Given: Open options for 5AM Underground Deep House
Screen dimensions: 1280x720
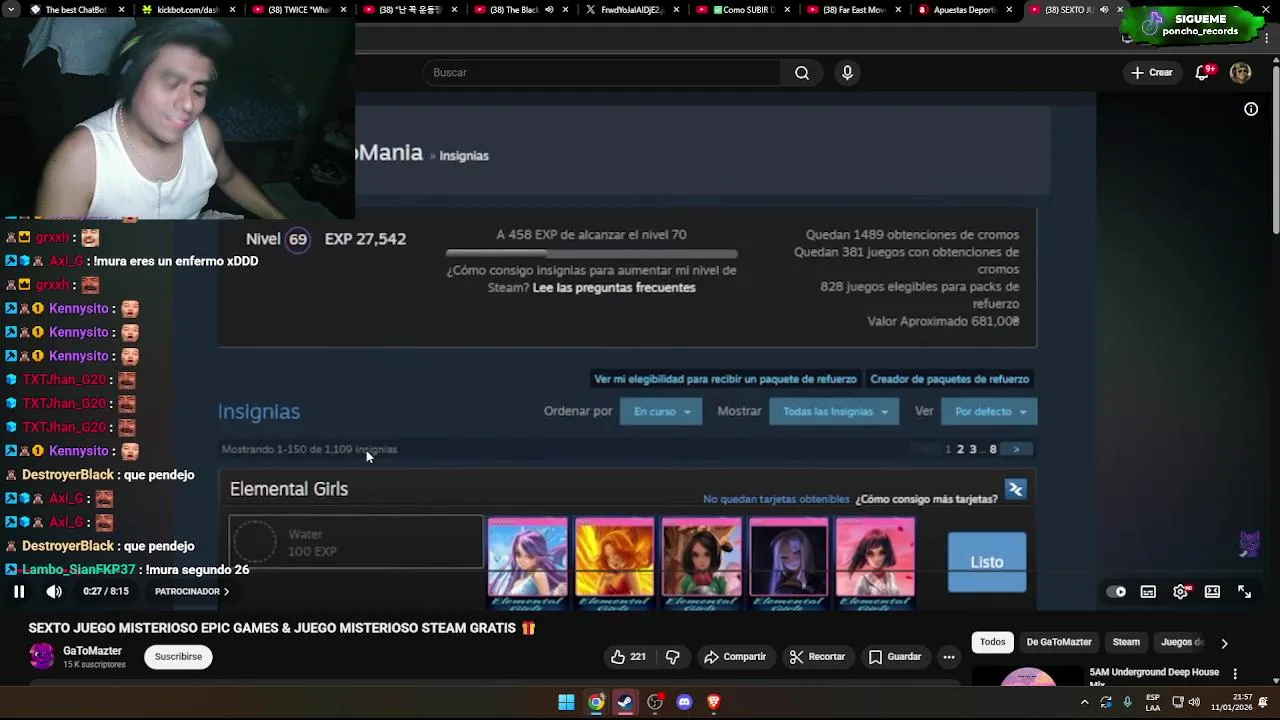Looking at the screenshot, I should coord(1235,674).
